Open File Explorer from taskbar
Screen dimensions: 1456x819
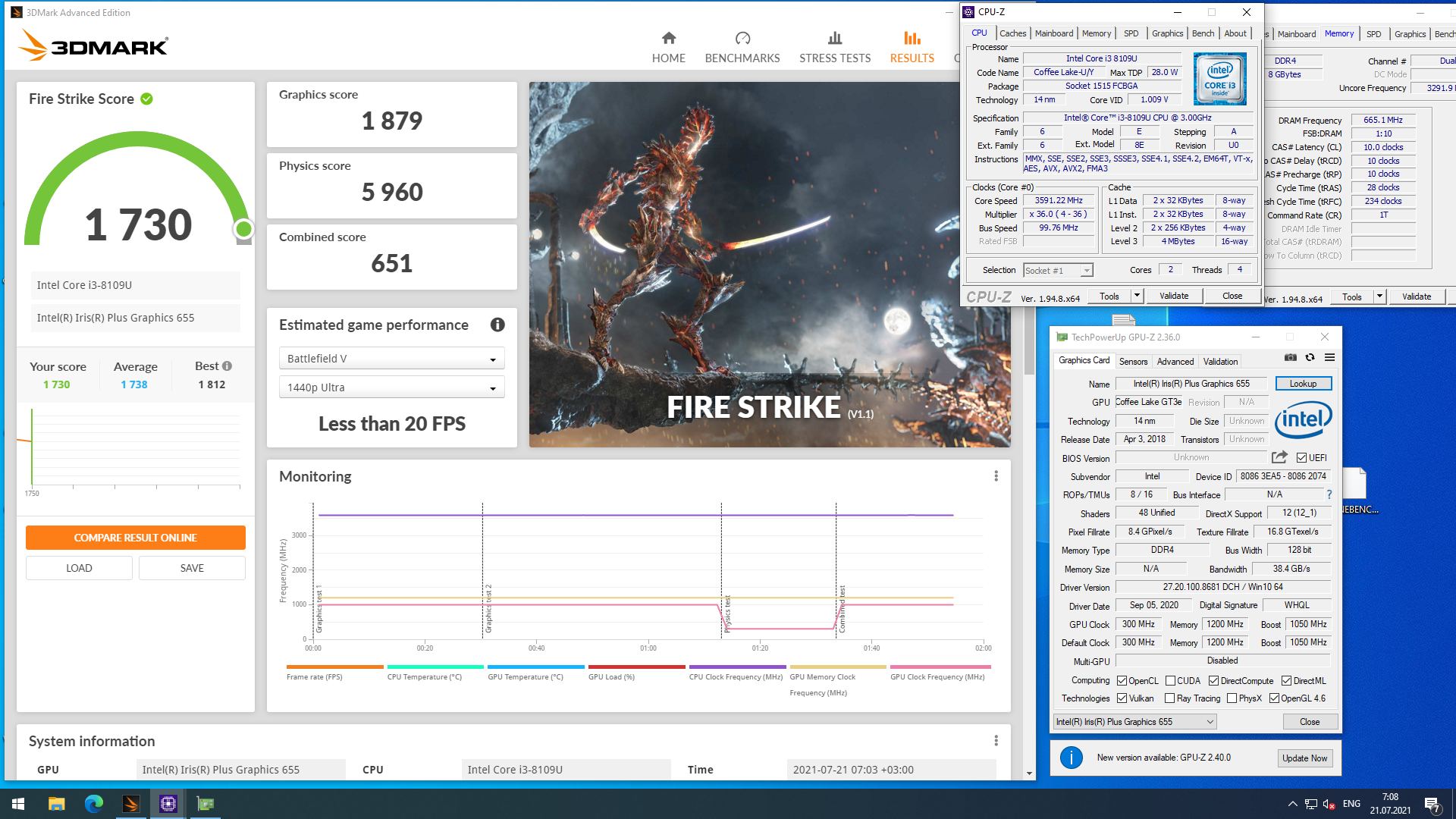point(56,804)
